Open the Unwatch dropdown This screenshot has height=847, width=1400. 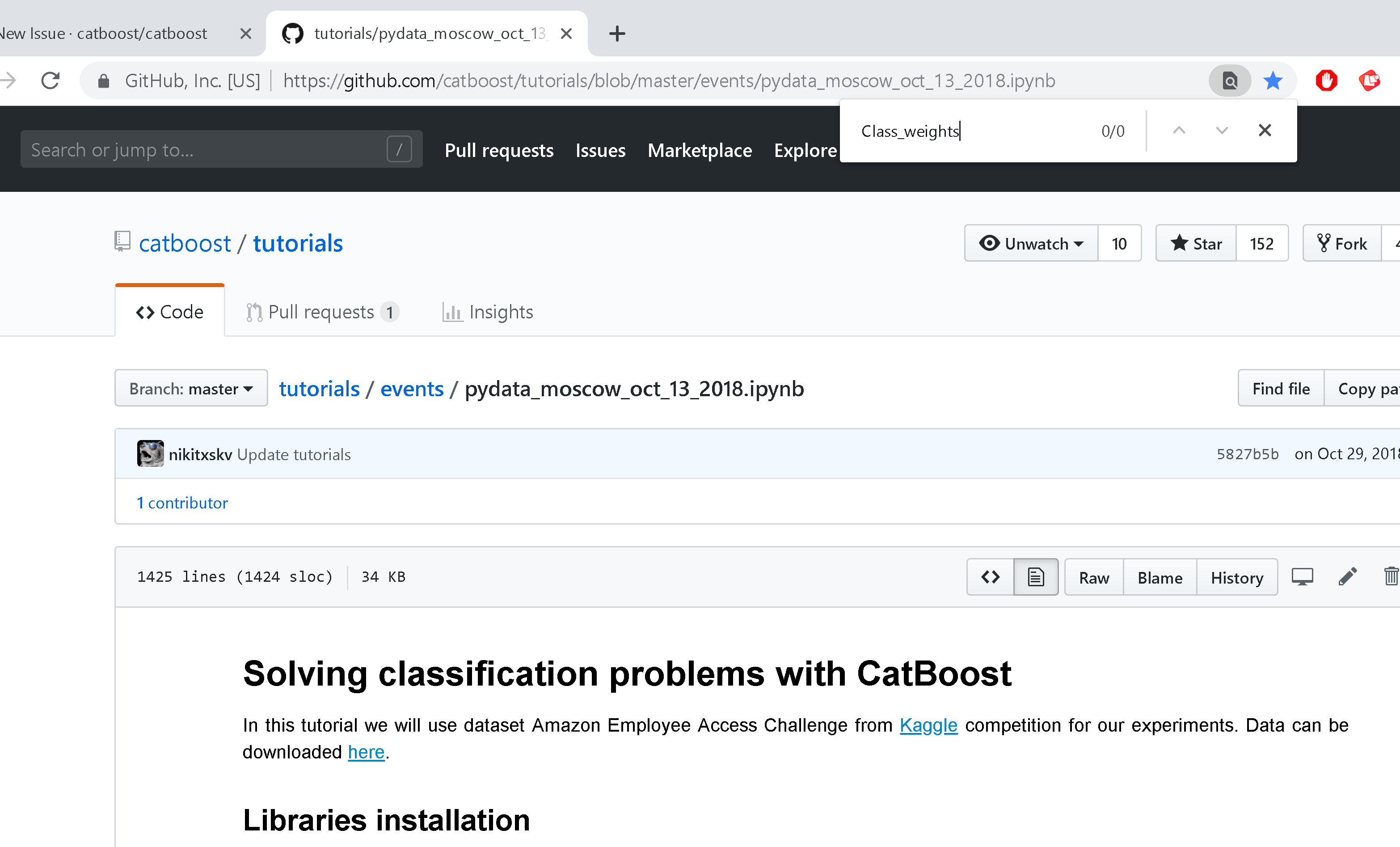tap(1030, 243)
